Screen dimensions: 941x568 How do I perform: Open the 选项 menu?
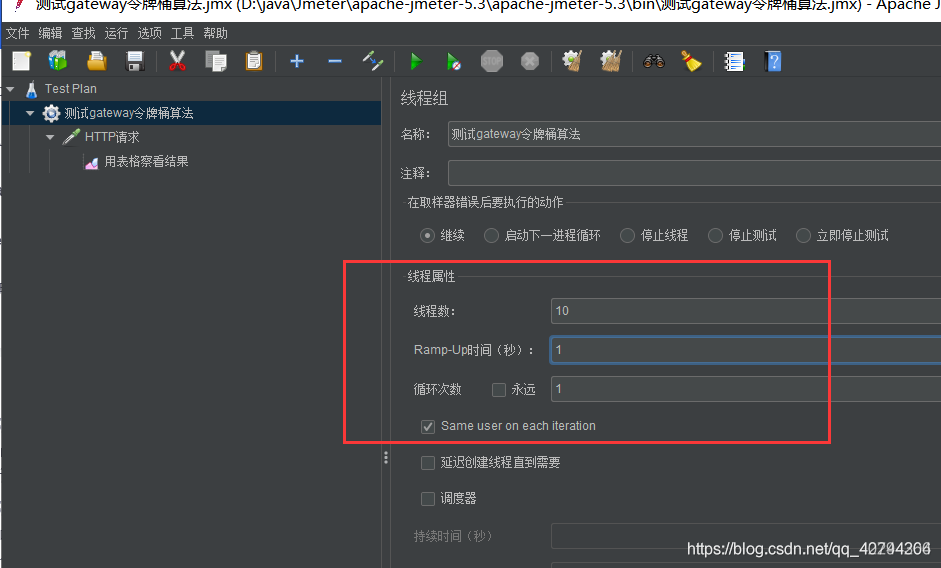tap(149, 33)
